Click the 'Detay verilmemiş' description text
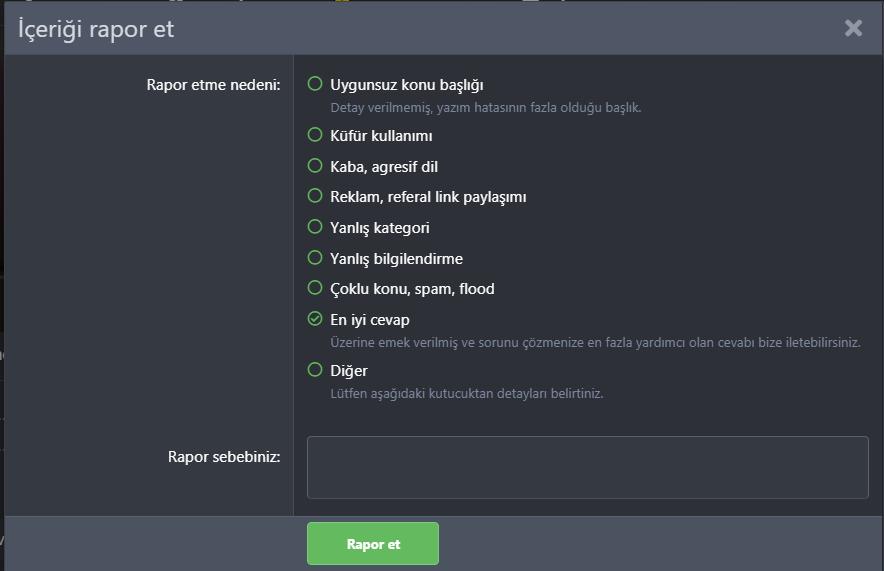This screenshot has width=884, height=571. coord(486,107)
